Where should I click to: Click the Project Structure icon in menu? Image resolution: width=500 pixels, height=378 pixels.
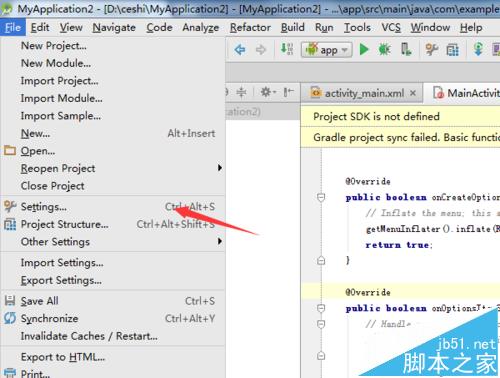tap(10, 224)
